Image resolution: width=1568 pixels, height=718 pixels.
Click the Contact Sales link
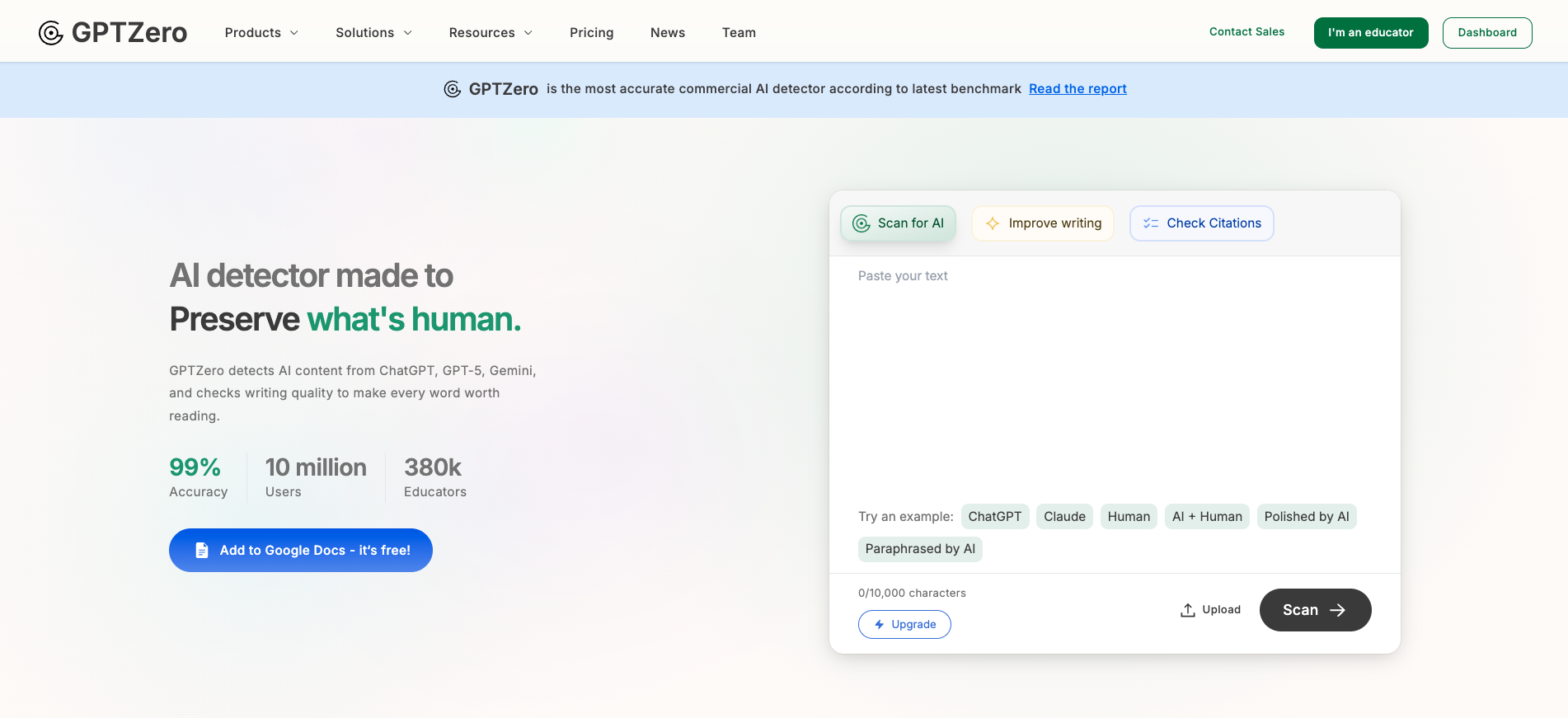click(1246, 32)
